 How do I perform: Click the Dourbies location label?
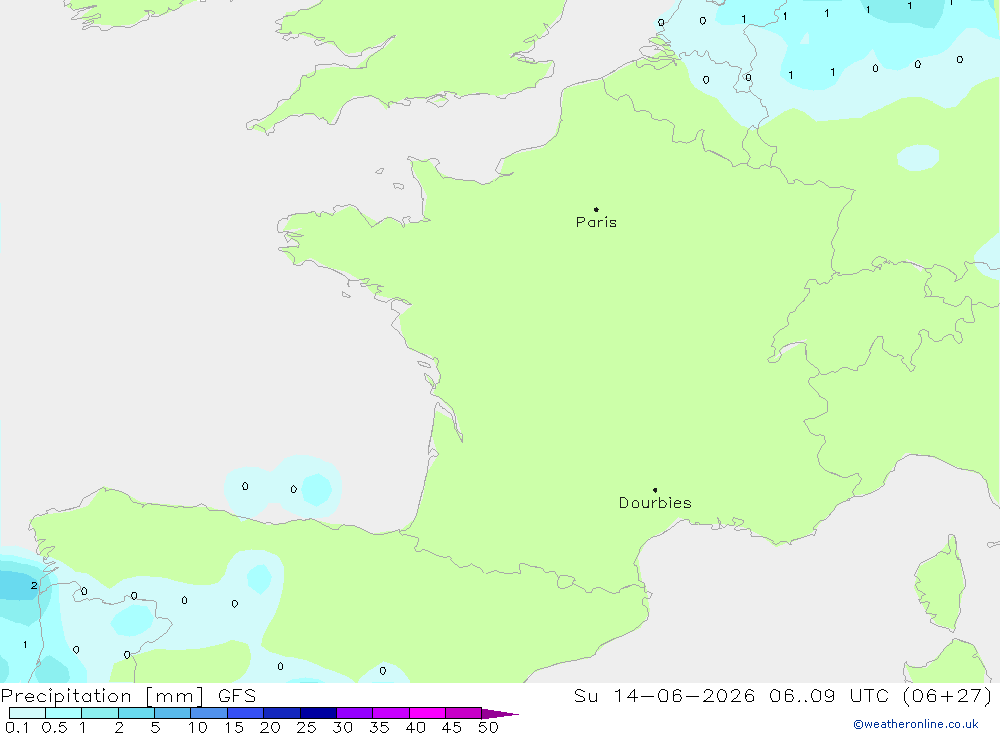click(x=655, y=503)
